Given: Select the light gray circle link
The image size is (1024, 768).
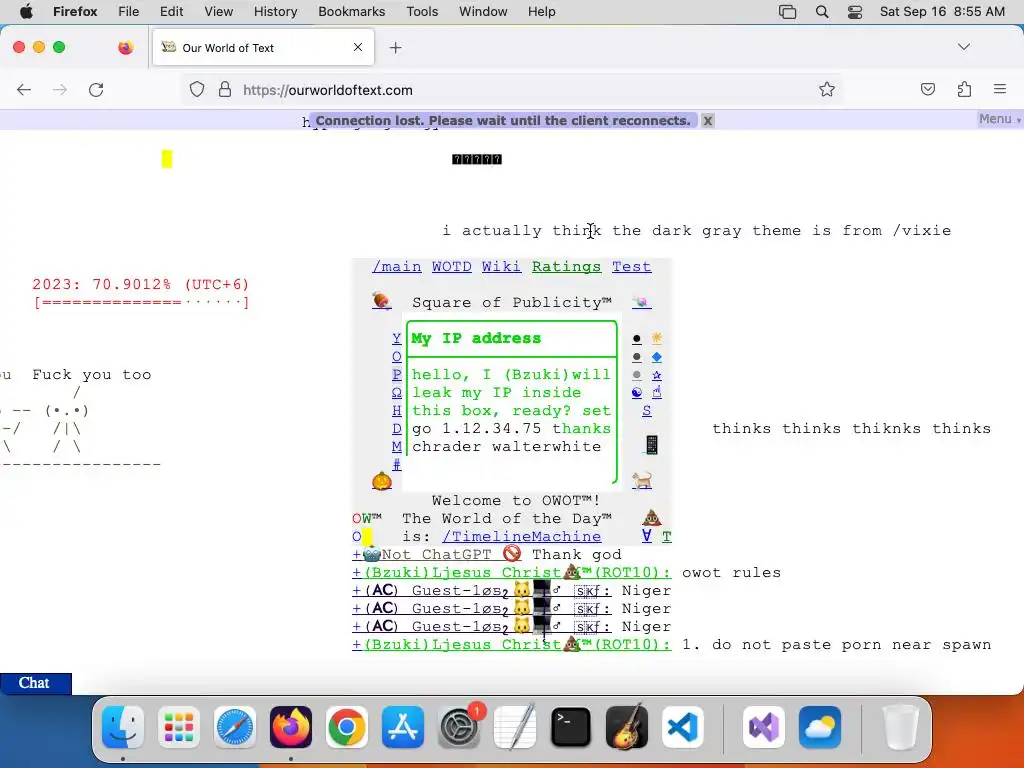Looking at the screenshot, I should click(637, 376).
